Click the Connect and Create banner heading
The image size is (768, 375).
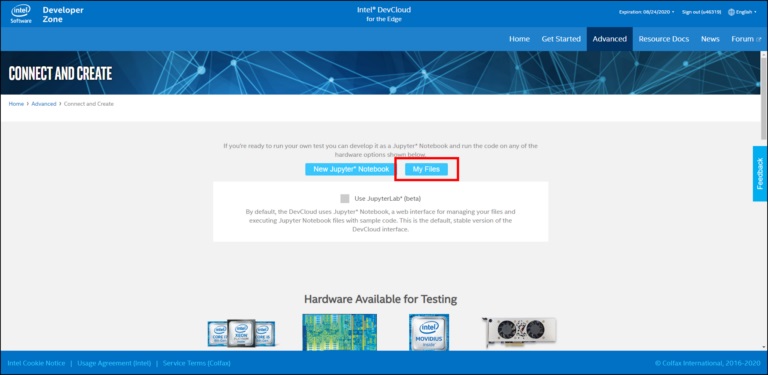(60, 73)
